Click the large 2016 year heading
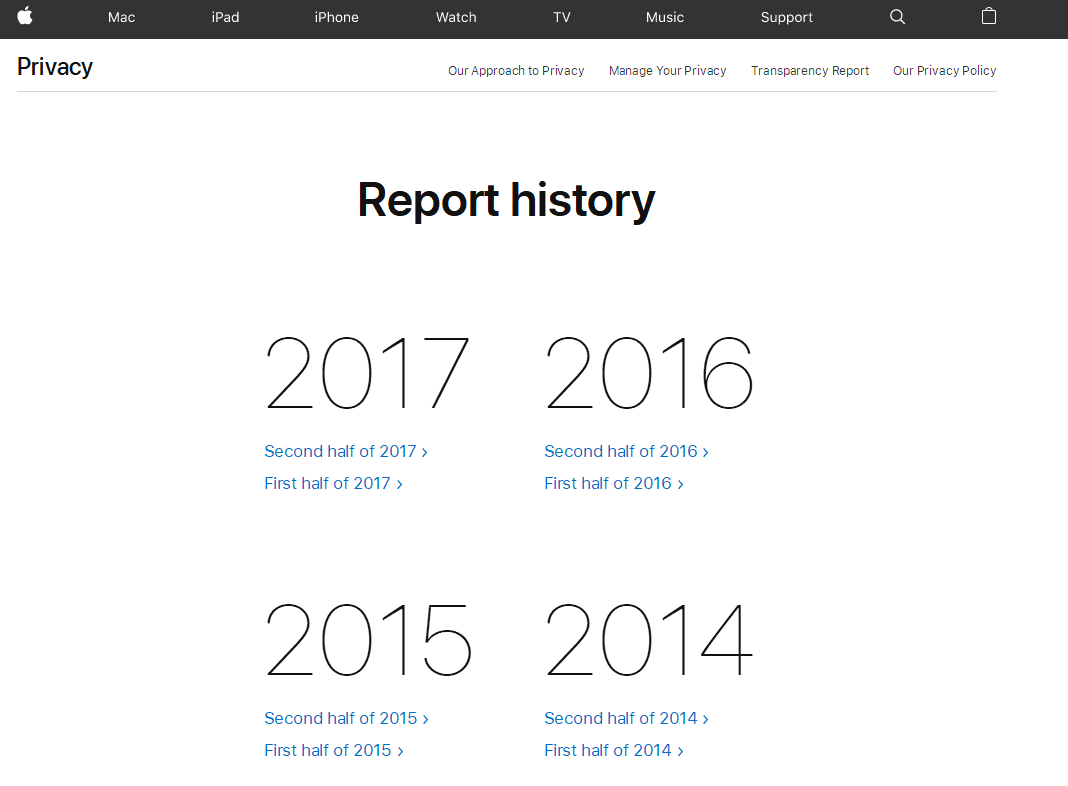The width and height of the screenshot is (1068, 786). click(649, 373)
